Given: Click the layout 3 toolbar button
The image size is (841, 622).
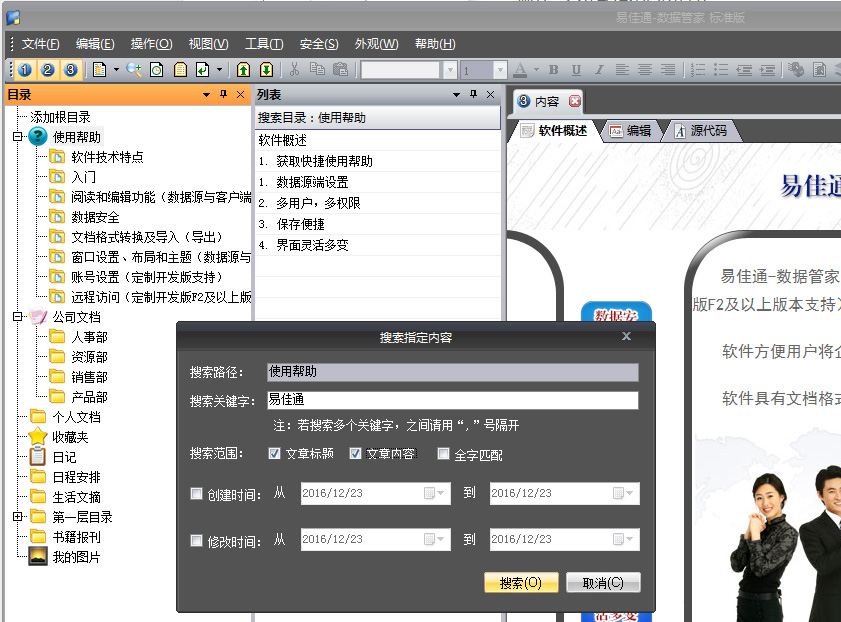Looking at the screenshot, I should 69,70.
